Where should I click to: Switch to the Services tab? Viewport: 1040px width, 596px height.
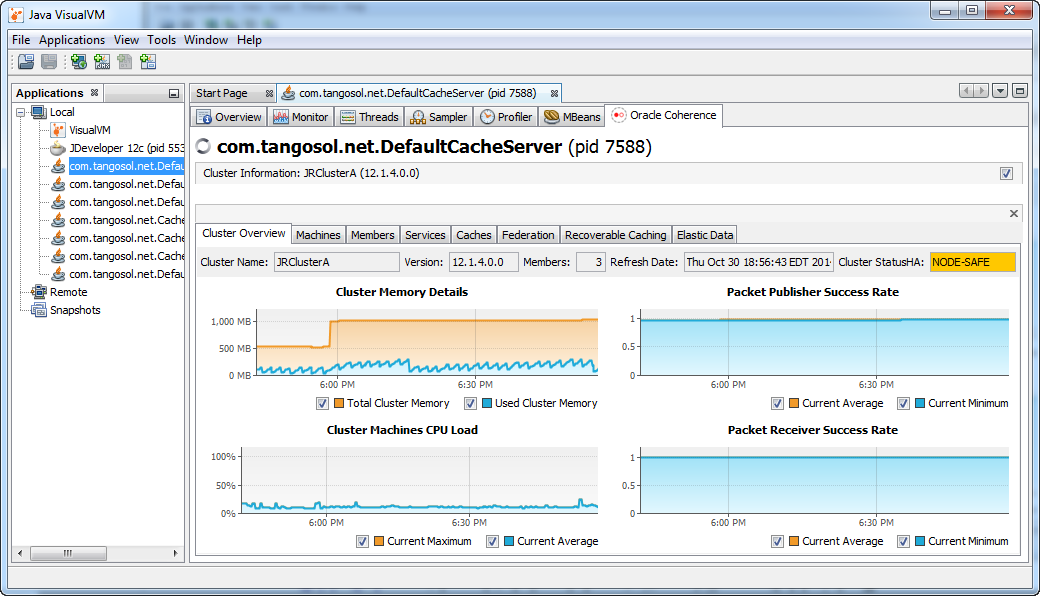click(425, 235)
